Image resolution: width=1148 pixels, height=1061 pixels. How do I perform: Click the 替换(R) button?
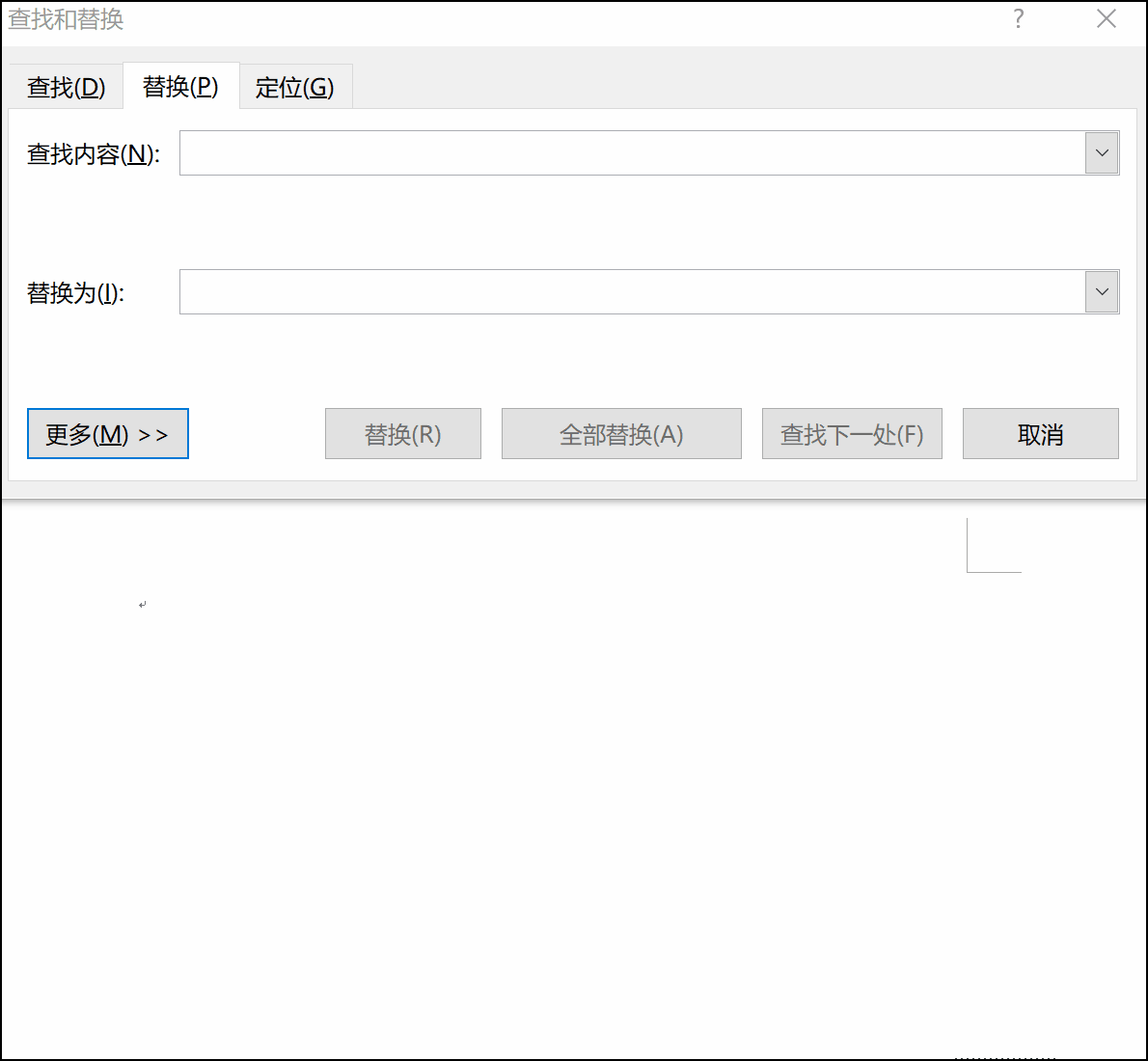(403, 434)
